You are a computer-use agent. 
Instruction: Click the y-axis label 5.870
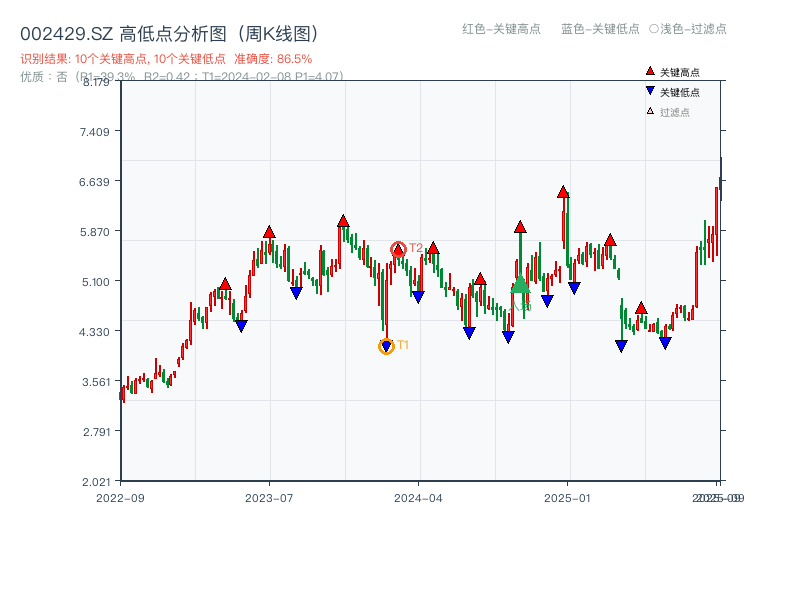(94, 232)
